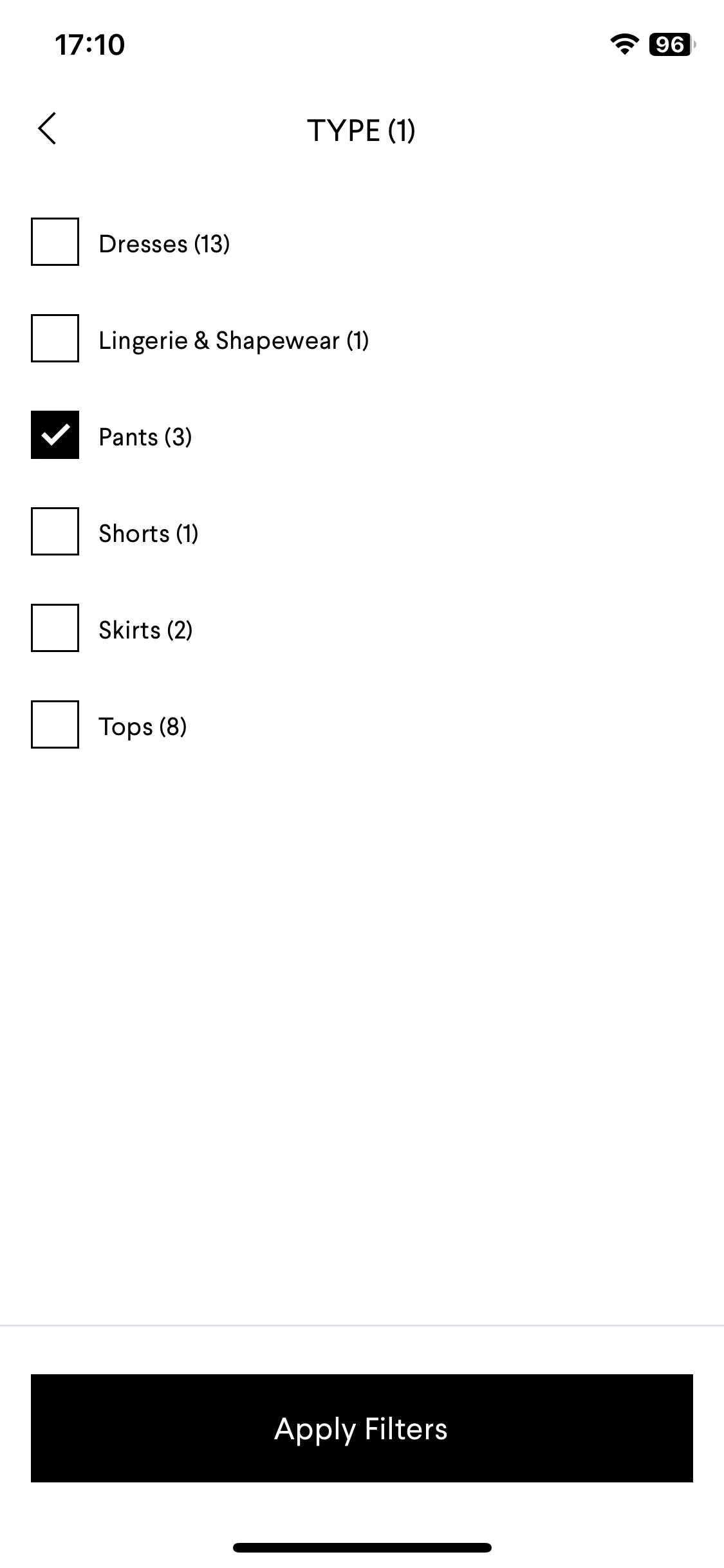This screenshot has height=1568, width=724.
Task: Select the Lingerie & Shapewear (1) label
Action: pos(234,341)
